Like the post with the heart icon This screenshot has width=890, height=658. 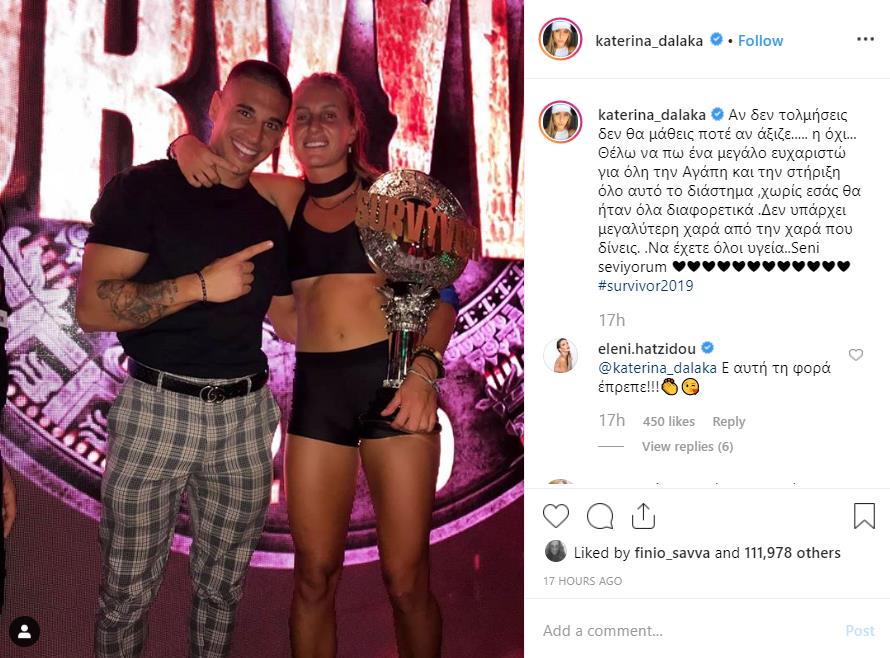pyautogui.click(x=556, y=516)
